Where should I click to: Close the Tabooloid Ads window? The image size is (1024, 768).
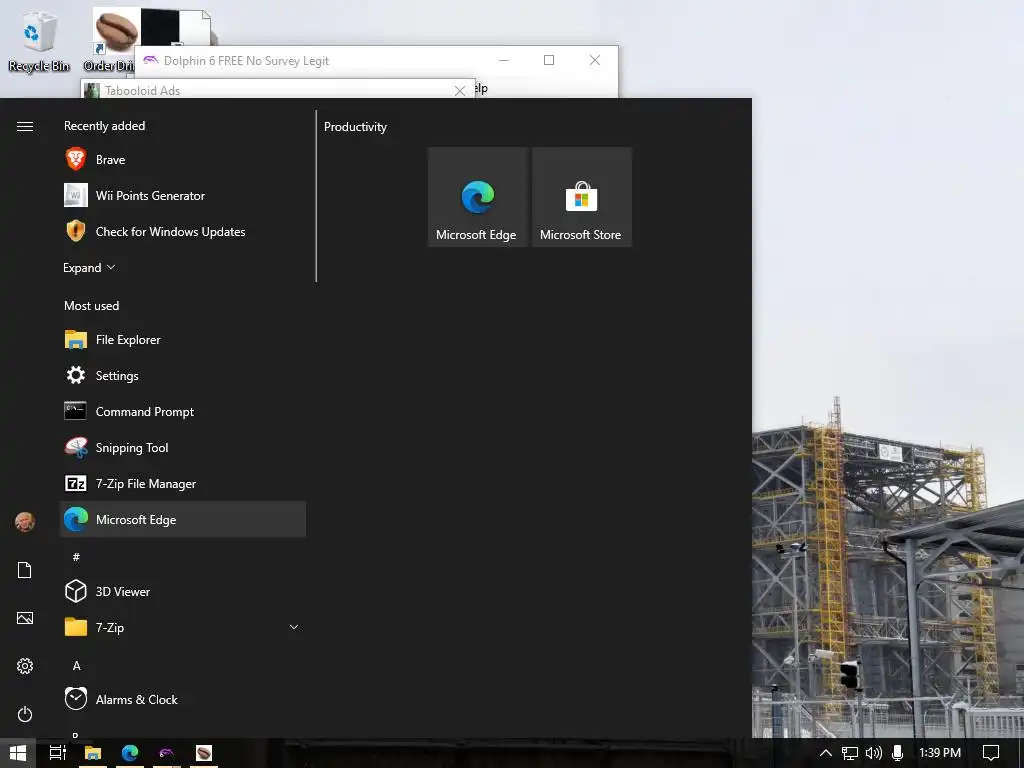(x=460, y=91)
